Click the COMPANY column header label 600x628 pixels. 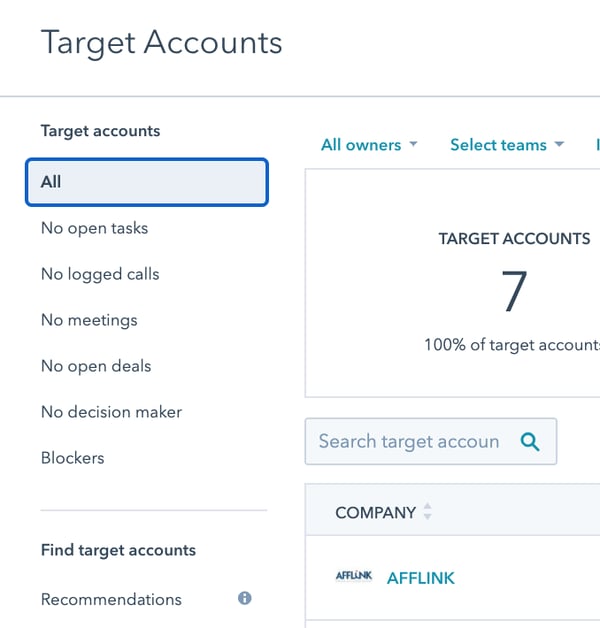click(375, 512)
